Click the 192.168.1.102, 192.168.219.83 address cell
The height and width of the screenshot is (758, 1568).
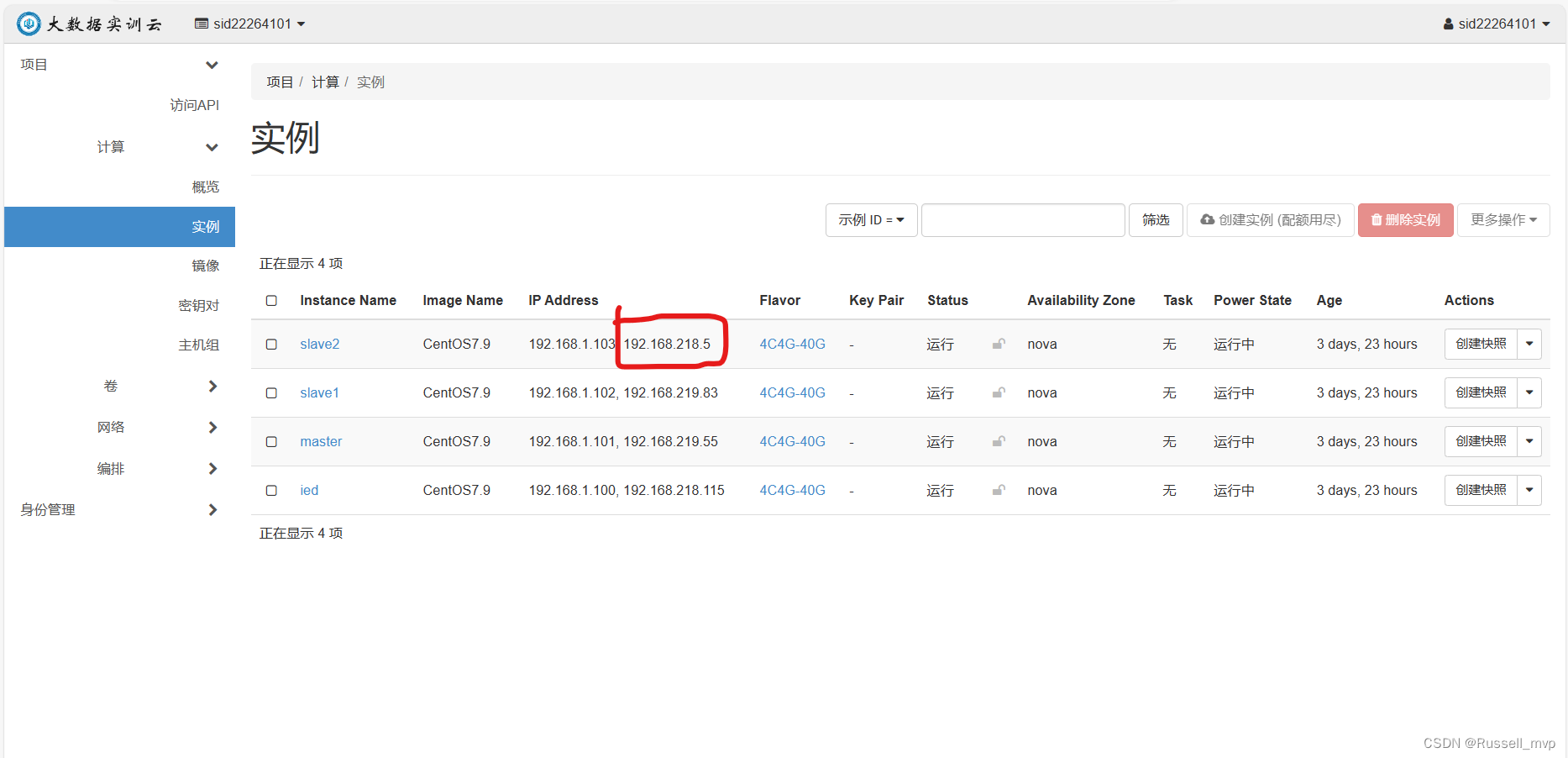pyautogui.click(x=623, y=393)
